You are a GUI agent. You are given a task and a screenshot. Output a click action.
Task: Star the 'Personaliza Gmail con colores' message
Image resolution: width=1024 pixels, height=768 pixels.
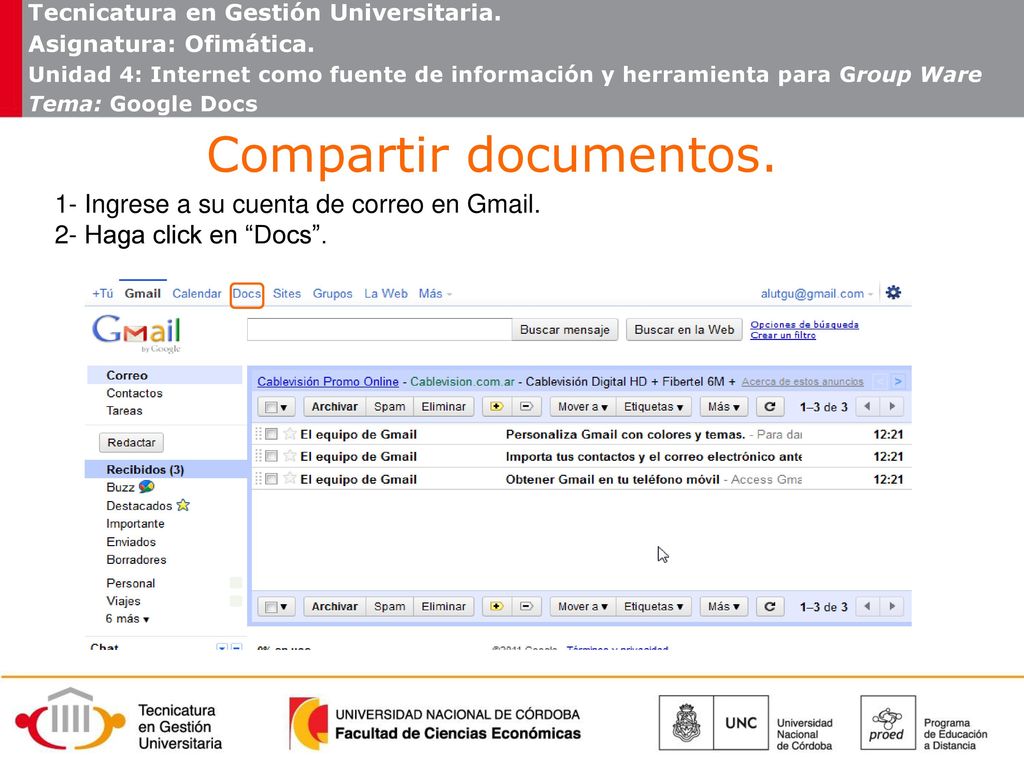289,434
